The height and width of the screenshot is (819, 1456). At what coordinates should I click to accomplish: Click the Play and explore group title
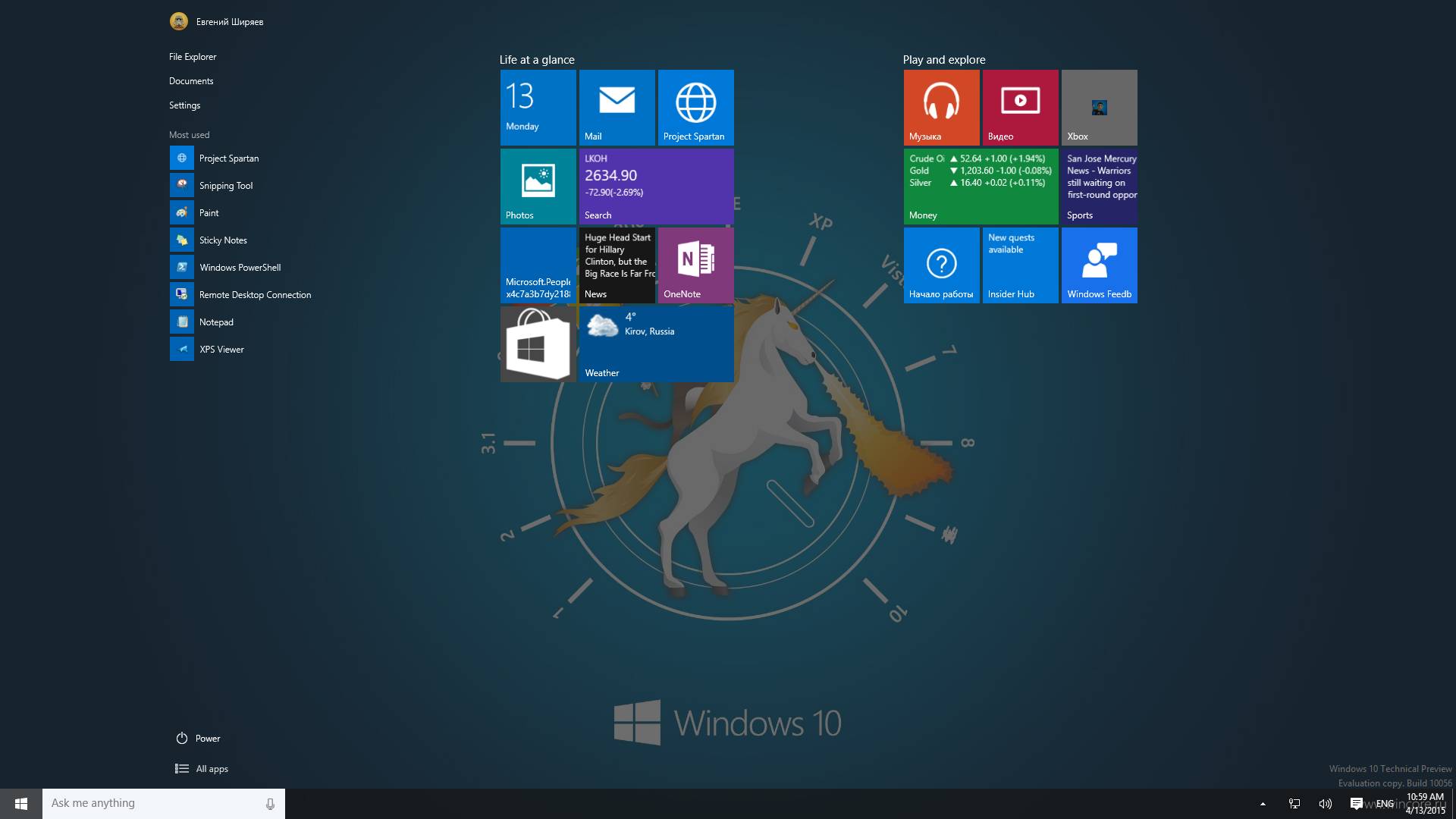pos(944,60)
